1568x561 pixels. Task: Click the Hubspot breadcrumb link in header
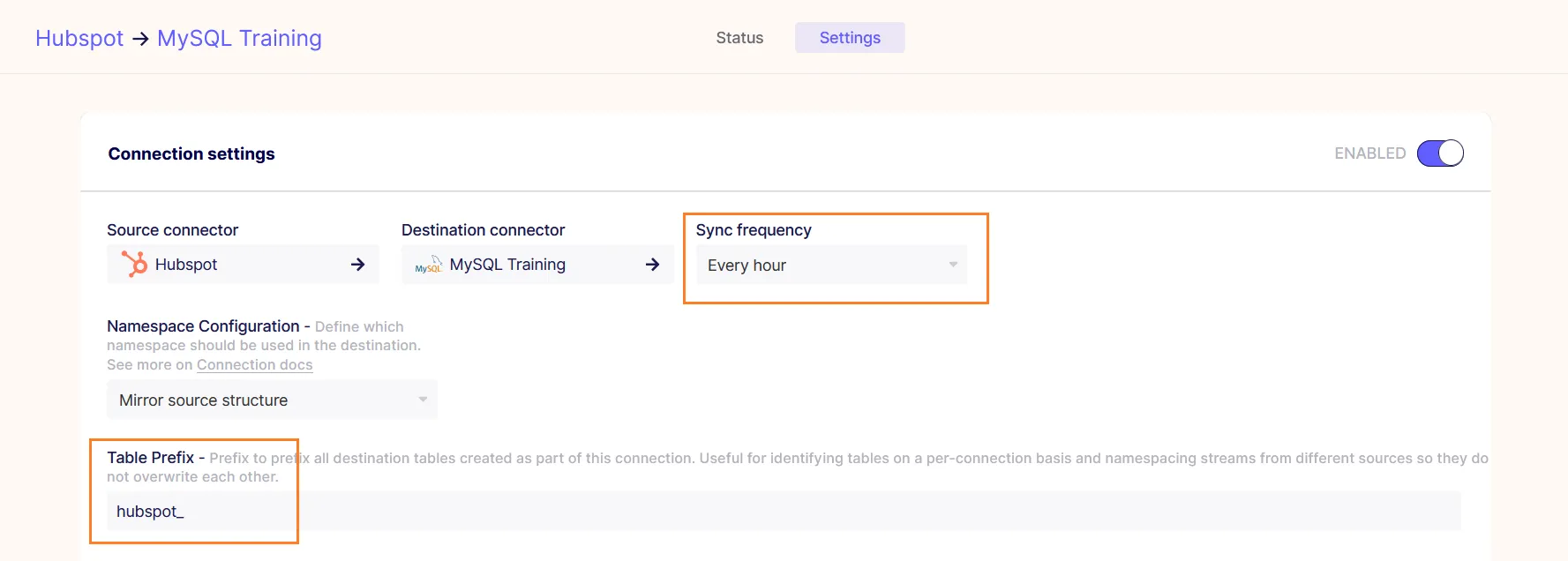point(79,39)
